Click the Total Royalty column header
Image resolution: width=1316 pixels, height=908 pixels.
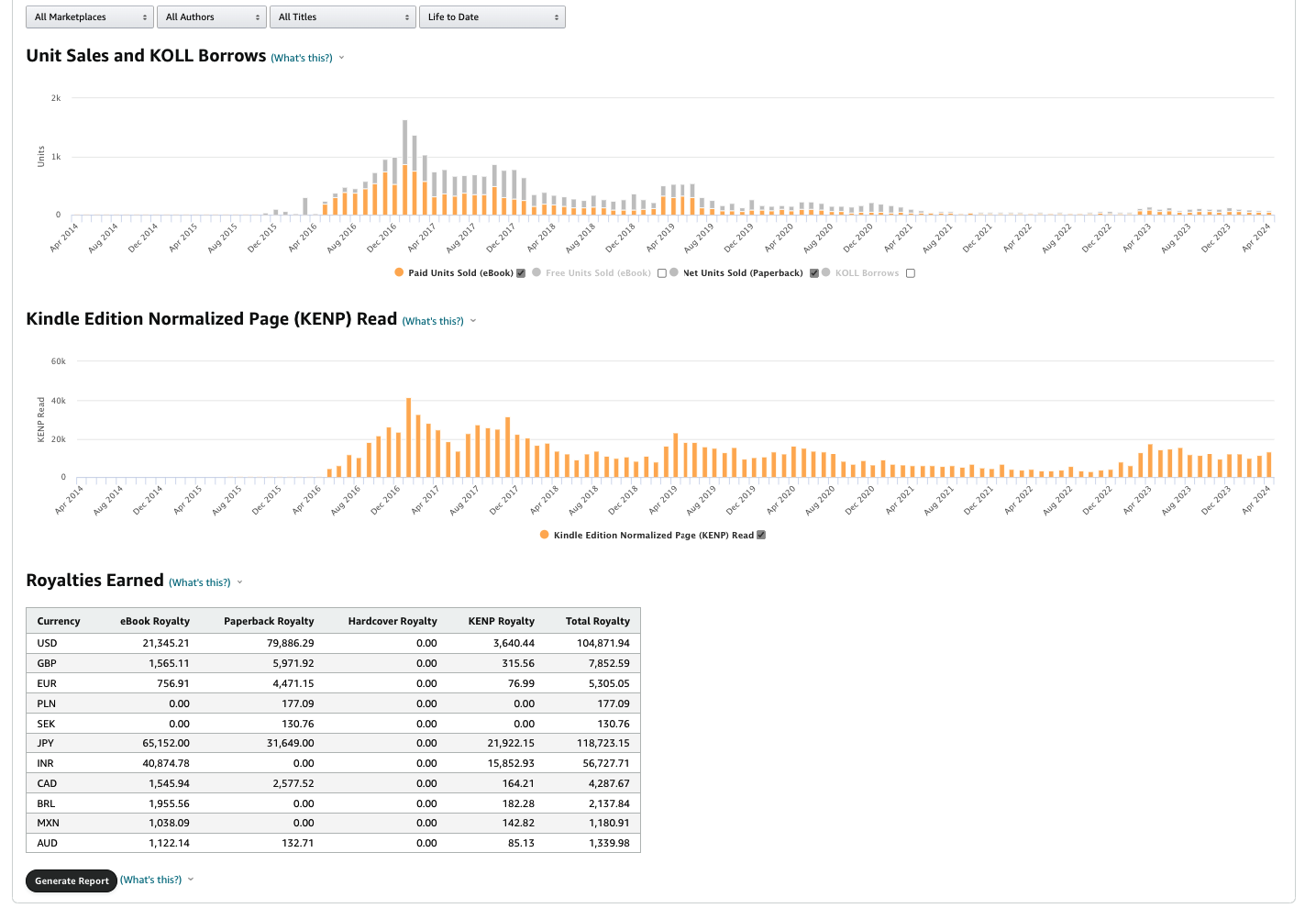coord(598,621)
